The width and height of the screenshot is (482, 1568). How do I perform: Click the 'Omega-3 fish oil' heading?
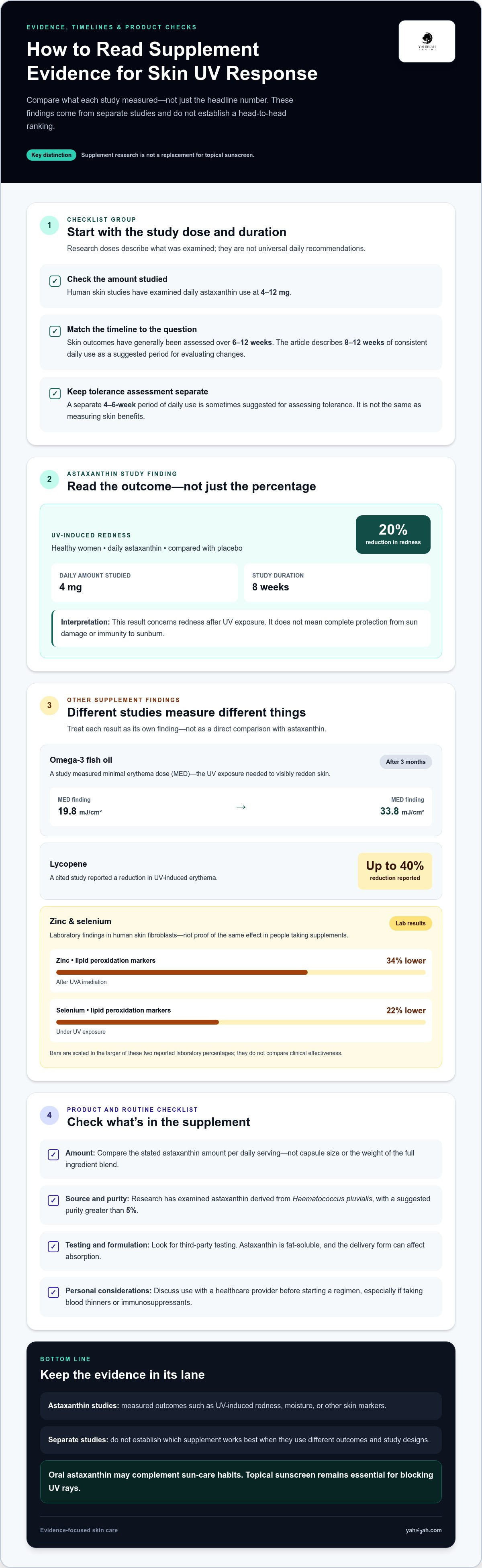pyautogui.click(x=81, y=759)
